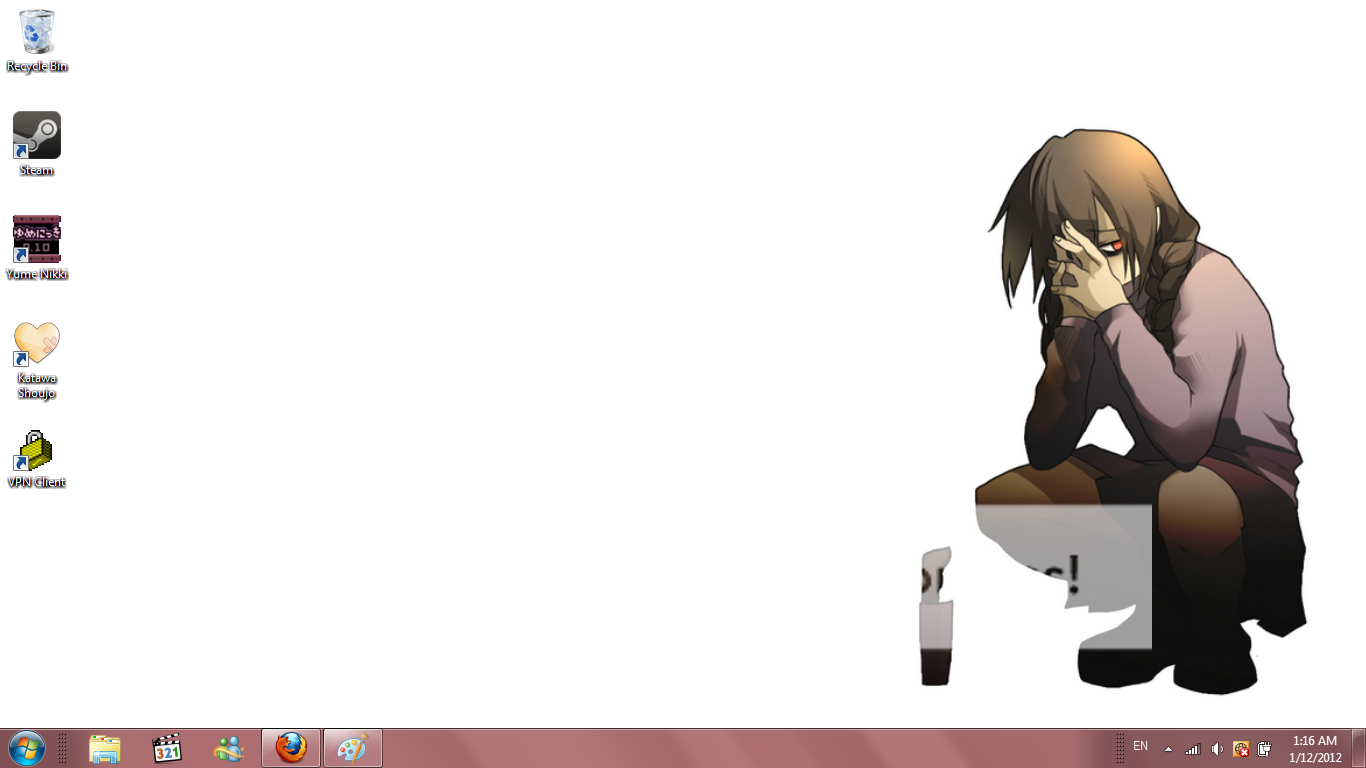Open the power plug battery icon

(1264, 749)
